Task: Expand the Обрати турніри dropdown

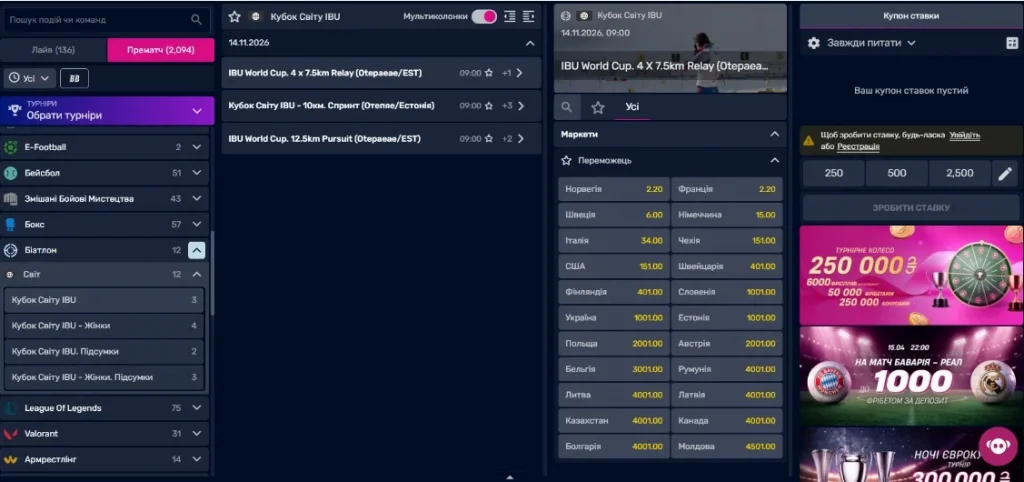Action: pos(108,111)
